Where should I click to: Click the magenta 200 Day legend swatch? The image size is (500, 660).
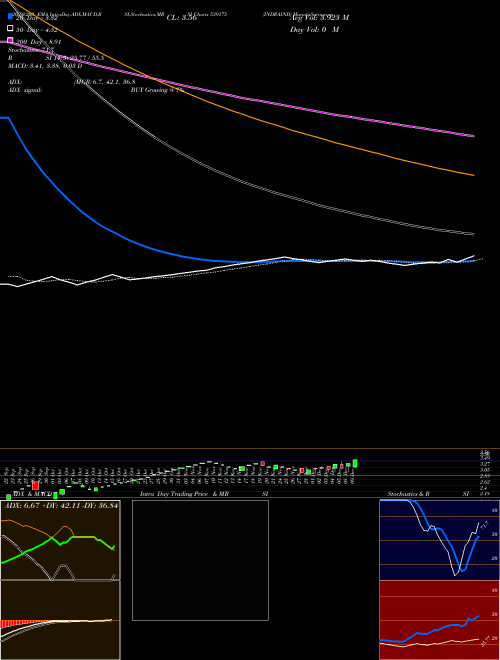10,40
